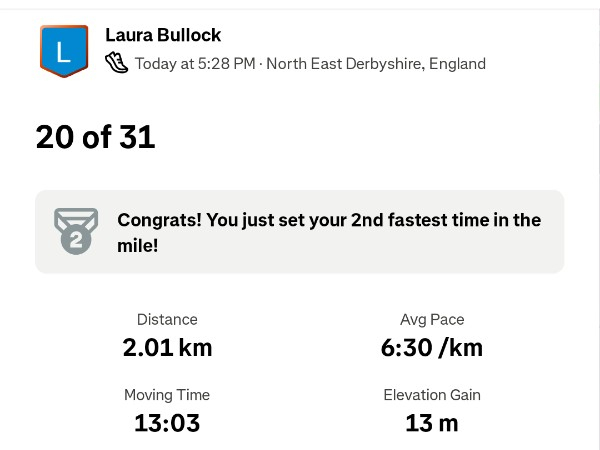Click the Elevation Gain stat label
The image size is (600, 450).
coord(432,395)
